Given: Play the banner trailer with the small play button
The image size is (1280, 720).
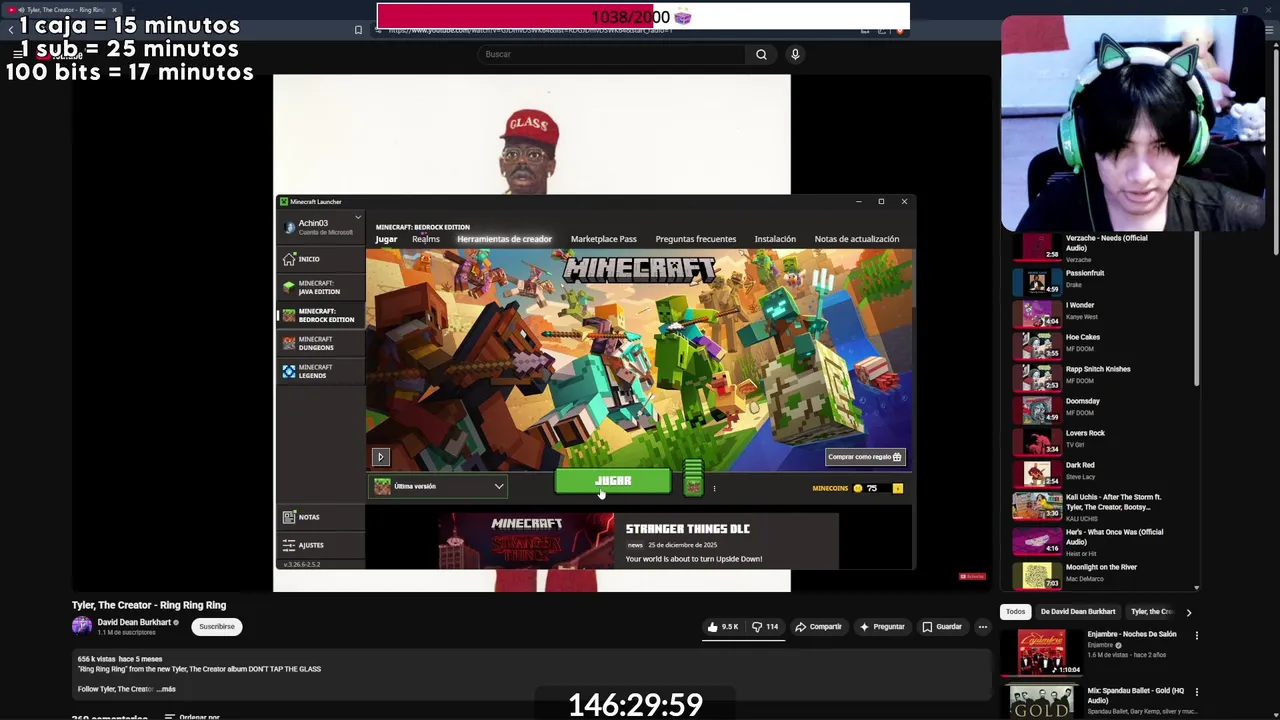Looking at the screenshot, I should click(x=380, y=457).
